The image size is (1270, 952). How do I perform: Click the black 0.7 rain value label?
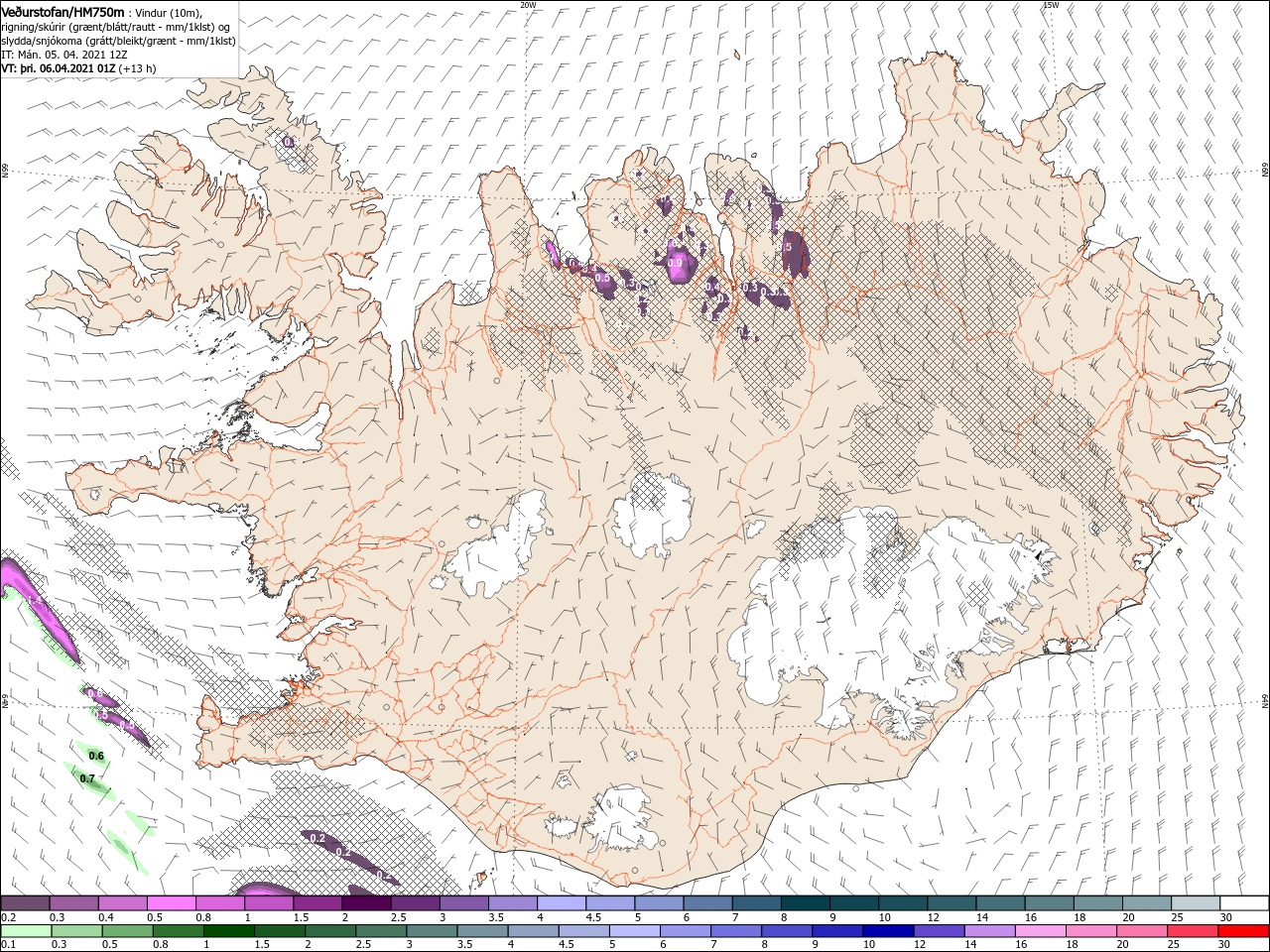87,778
